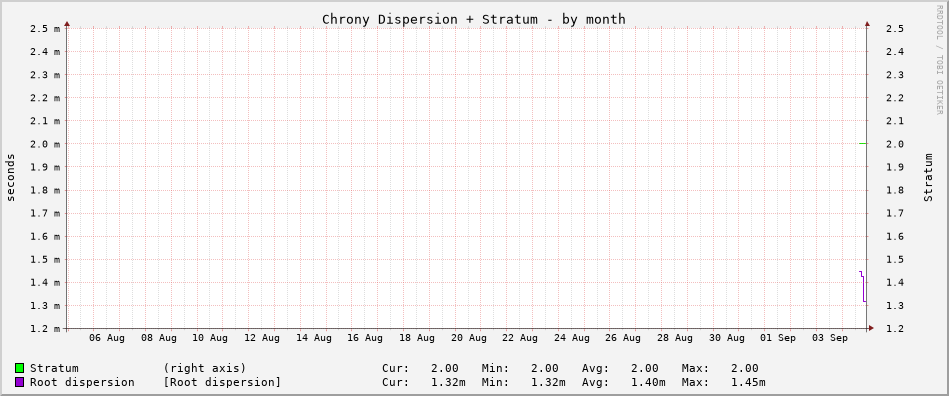Click the '14 Aug' date label

(314, 338)
